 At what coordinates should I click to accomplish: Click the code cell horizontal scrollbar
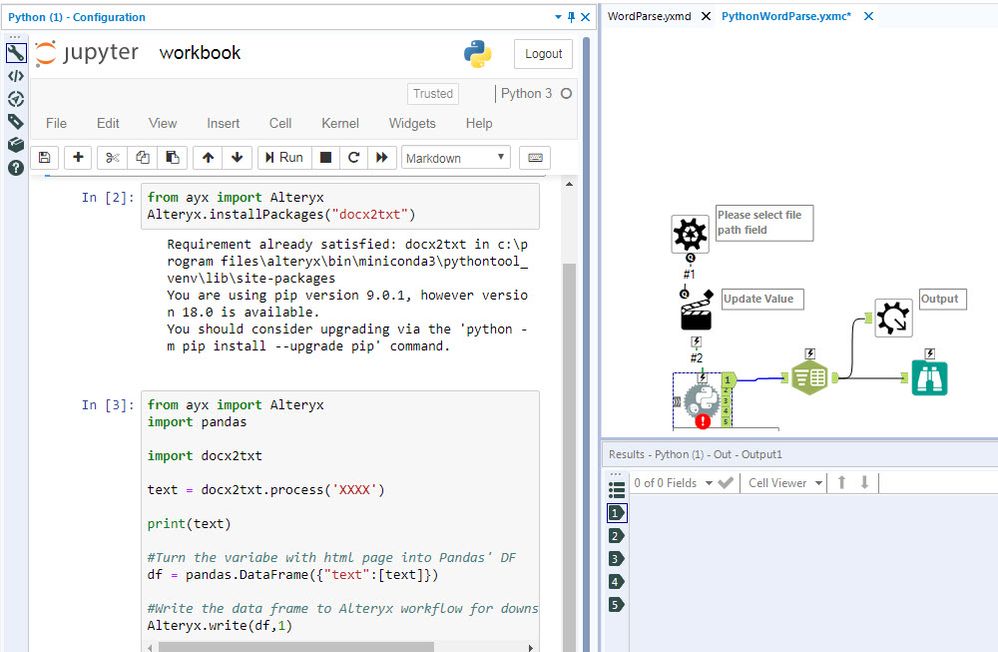(x=296, y=647)
